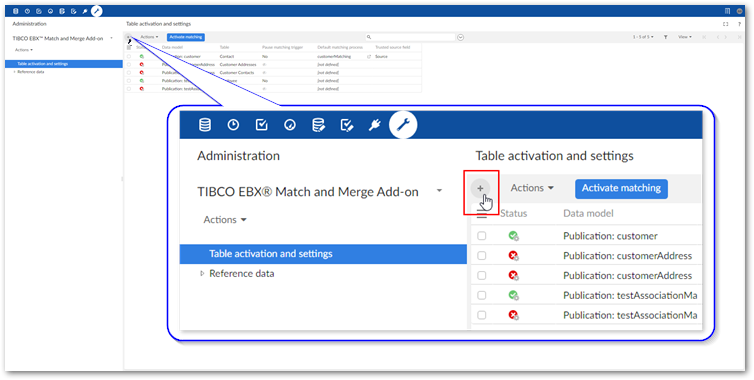Screen dimensions: 754x380
Task: Open the '1 - 5 of 5' pagination dropdown
Action: (x=643, y=37)
